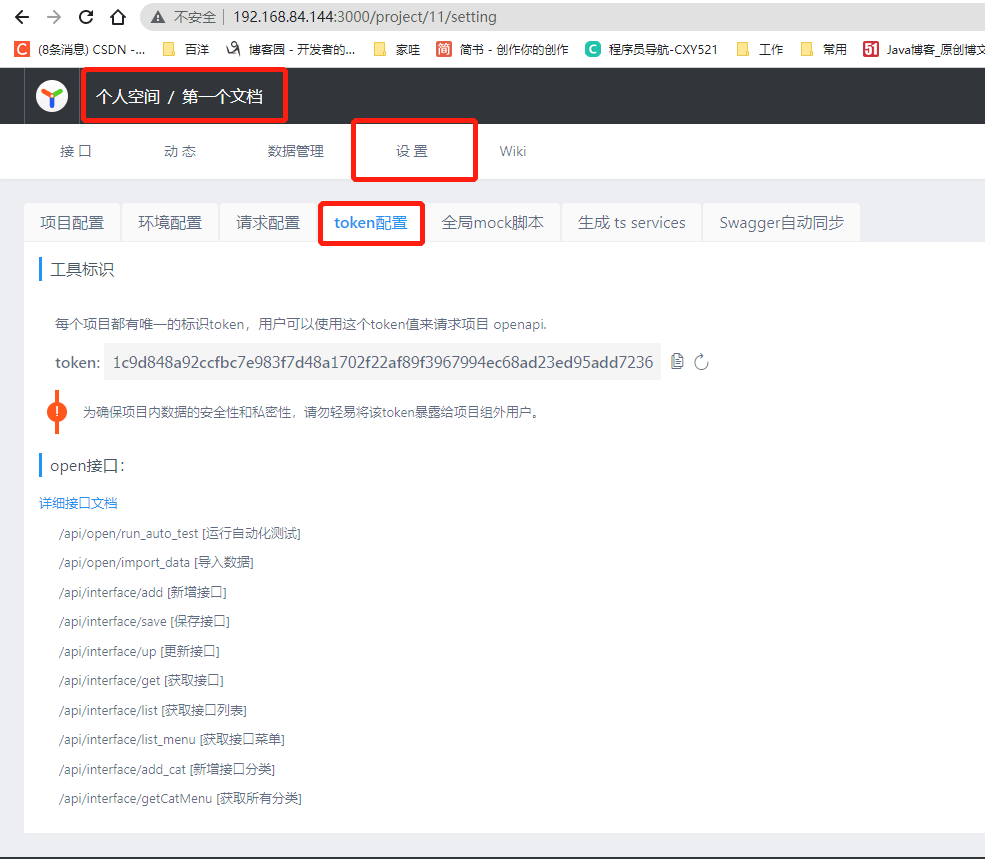
Task: Click the YApi logo icon
Action: 52,96
